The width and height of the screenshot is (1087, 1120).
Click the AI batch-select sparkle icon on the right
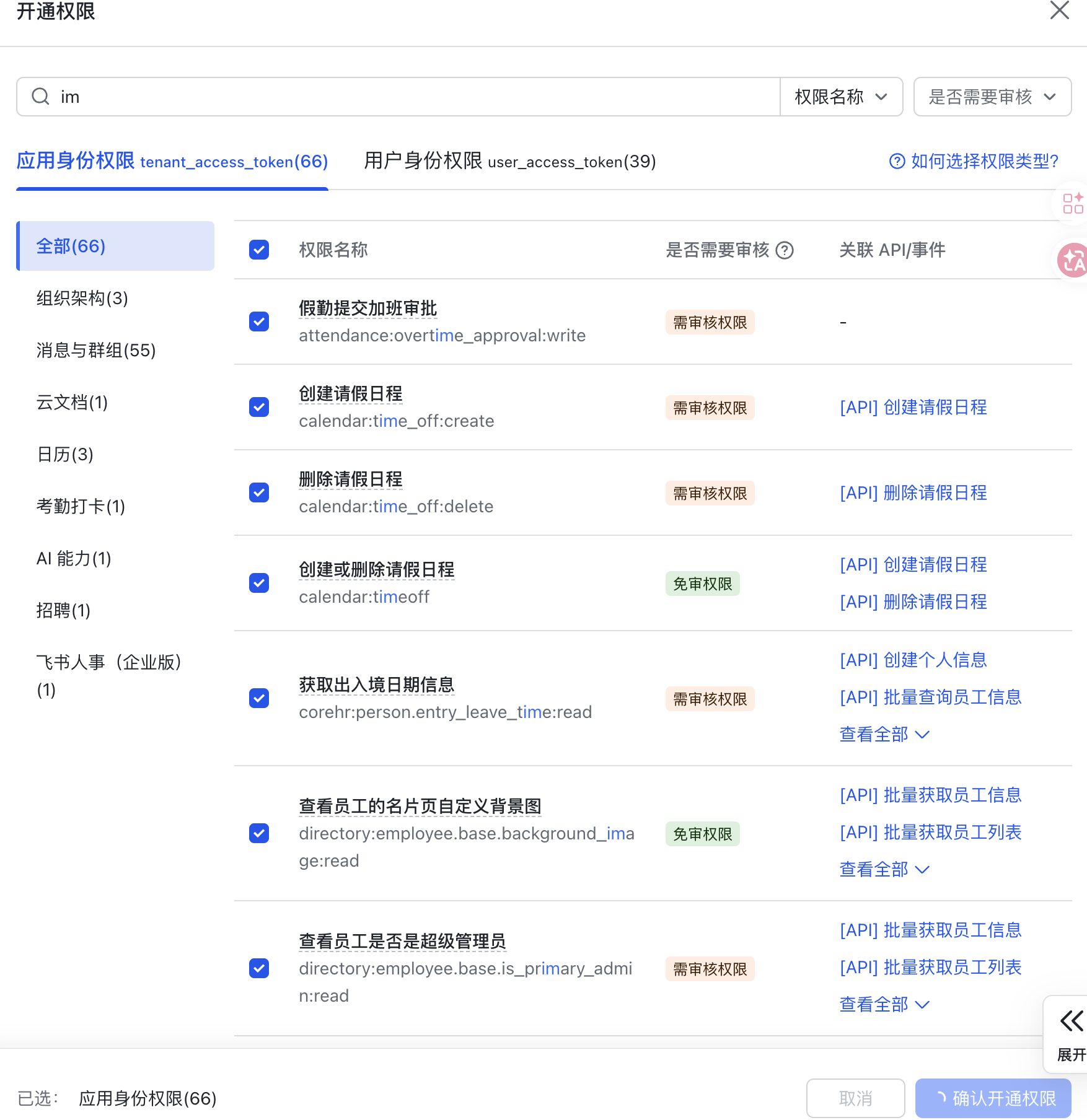[1073, 203]
